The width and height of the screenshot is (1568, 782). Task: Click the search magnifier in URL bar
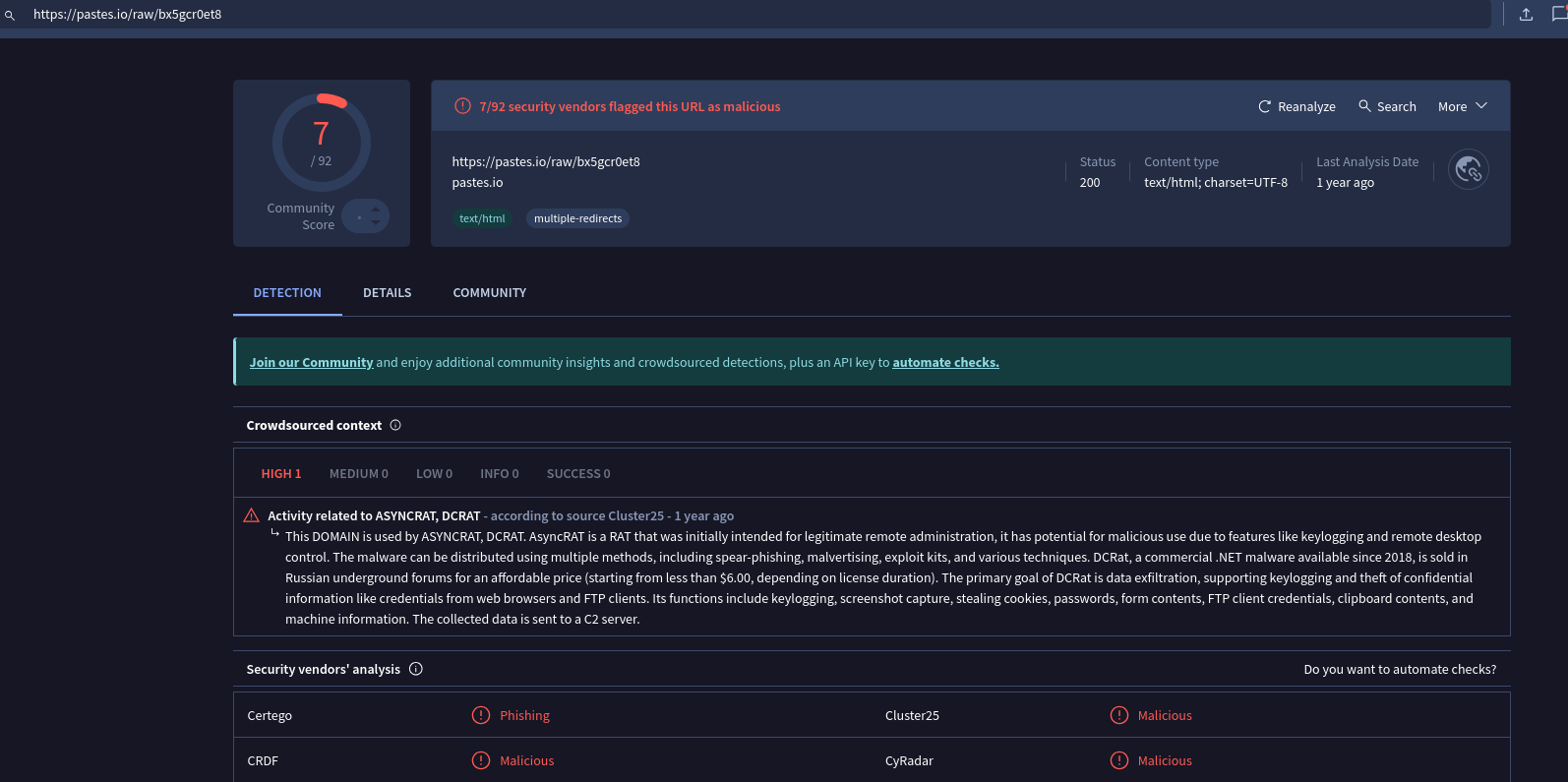[10, 15]
